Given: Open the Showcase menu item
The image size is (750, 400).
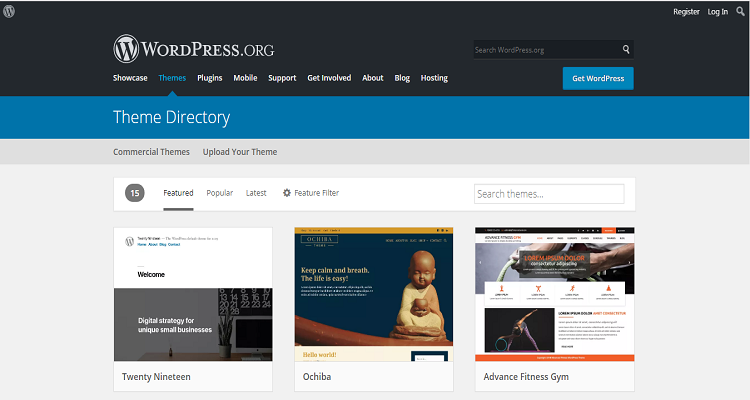Looking at the screenshot, I should click(x=130, y=78).
